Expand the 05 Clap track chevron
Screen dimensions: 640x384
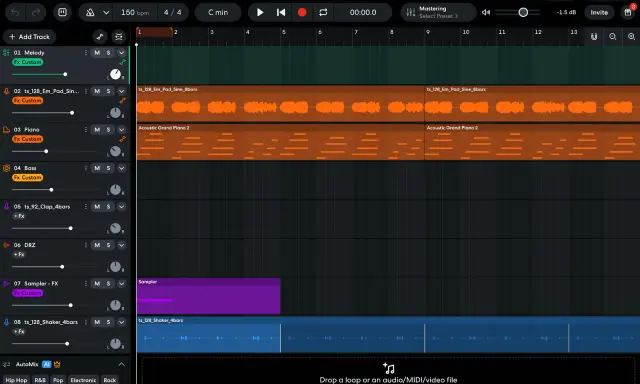(x=121, y=206)
